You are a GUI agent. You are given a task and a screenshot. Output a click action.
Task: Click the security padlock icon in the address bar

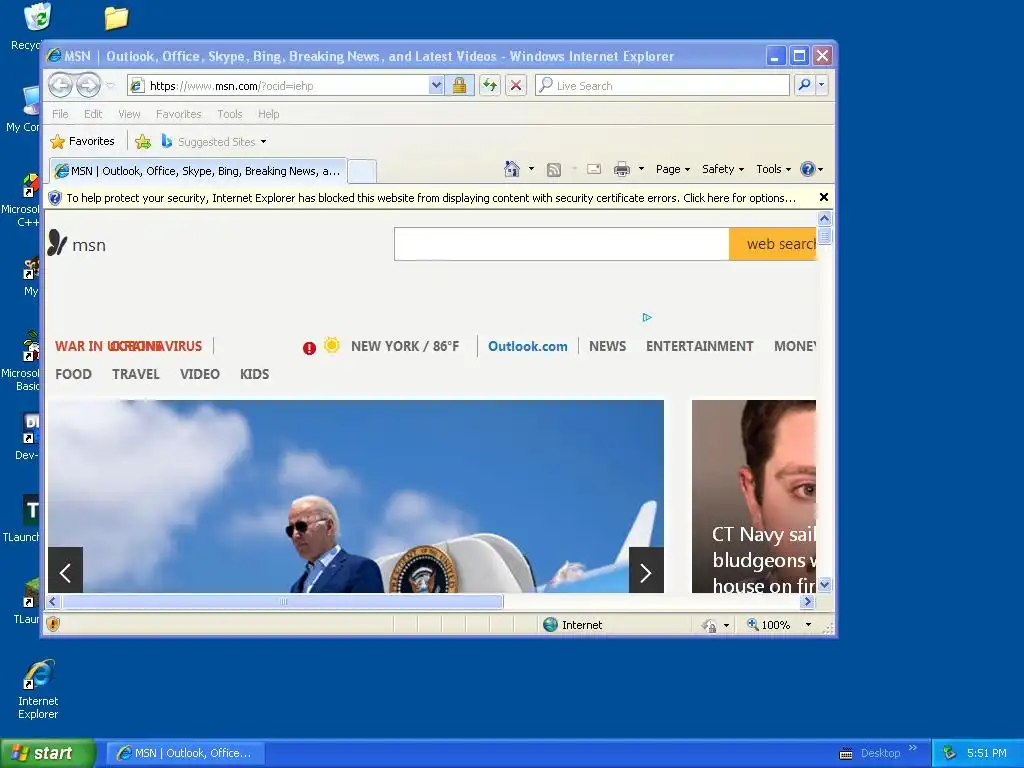[x=460, y=86]
